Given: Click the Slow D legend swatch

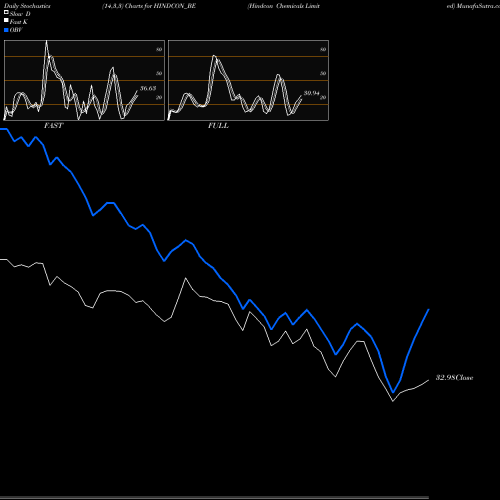Looking at the screenshot, I should (x=6, y=12).
